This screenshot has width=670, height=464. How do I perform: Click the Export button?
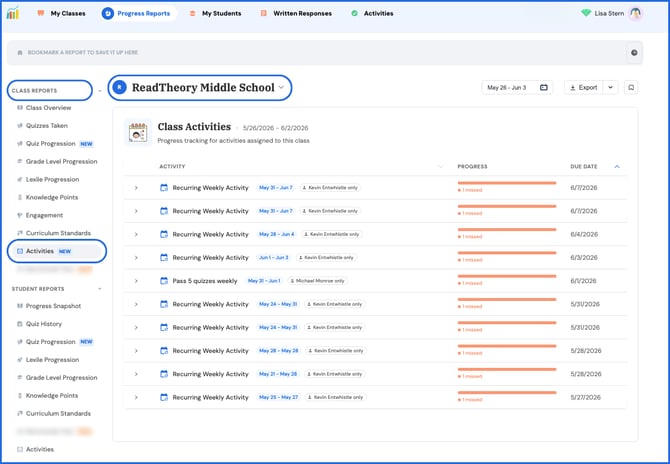coord(584,88)
